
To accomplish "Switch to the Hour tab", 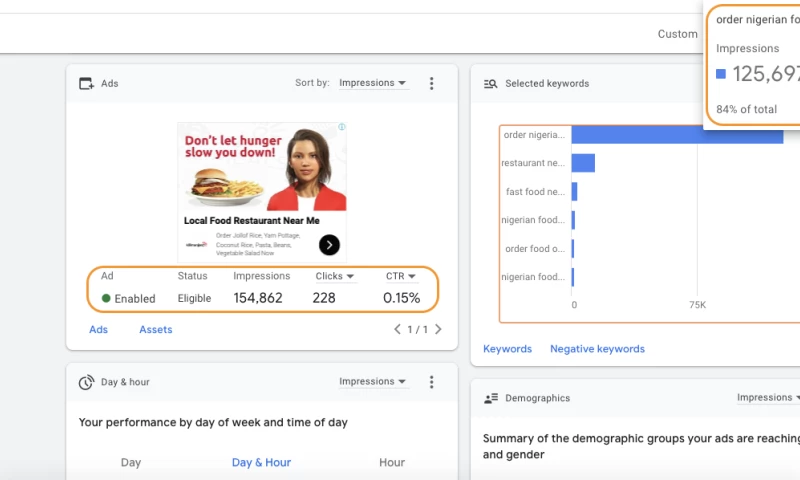I will click(392, 462).
